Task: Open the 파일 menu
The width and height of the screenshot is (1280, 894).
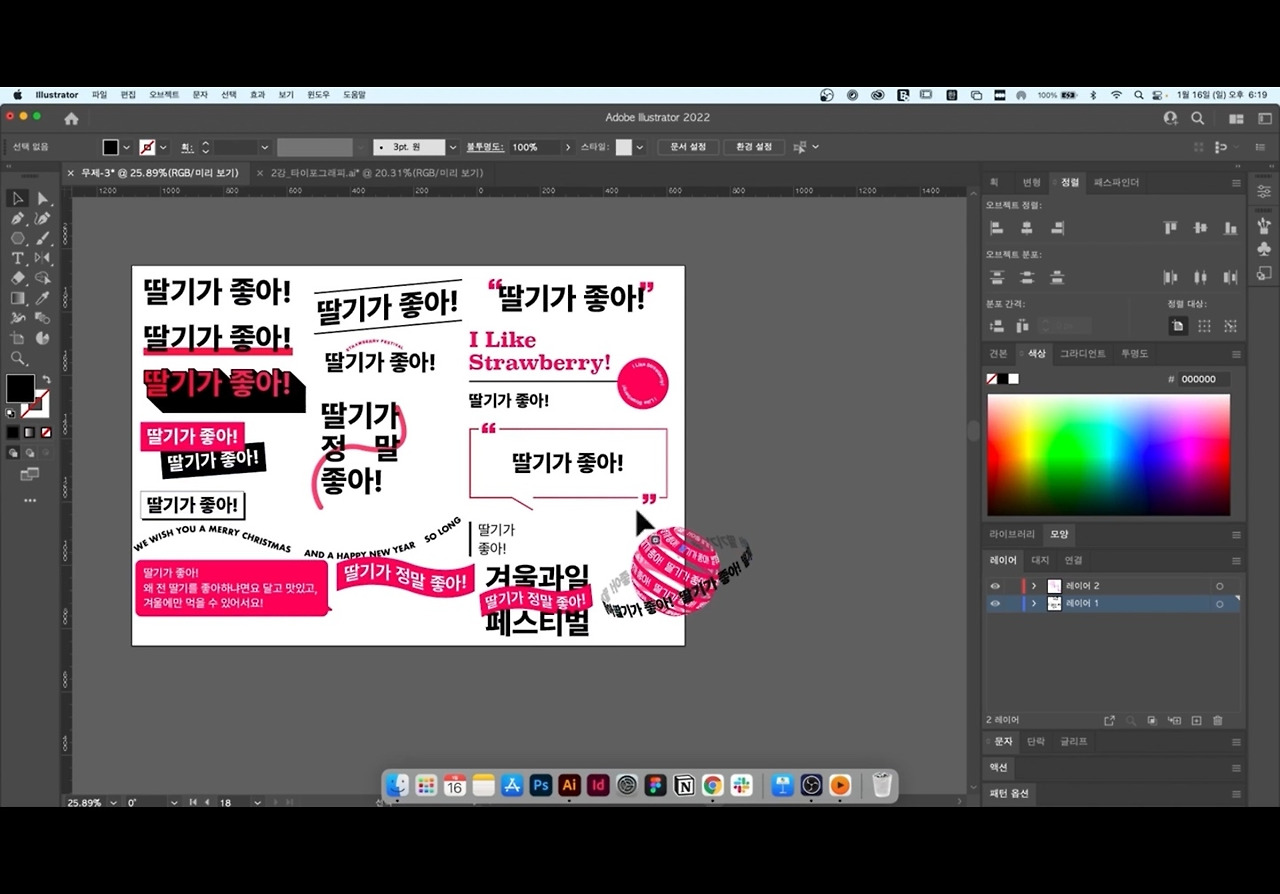Action: (99, 95)
